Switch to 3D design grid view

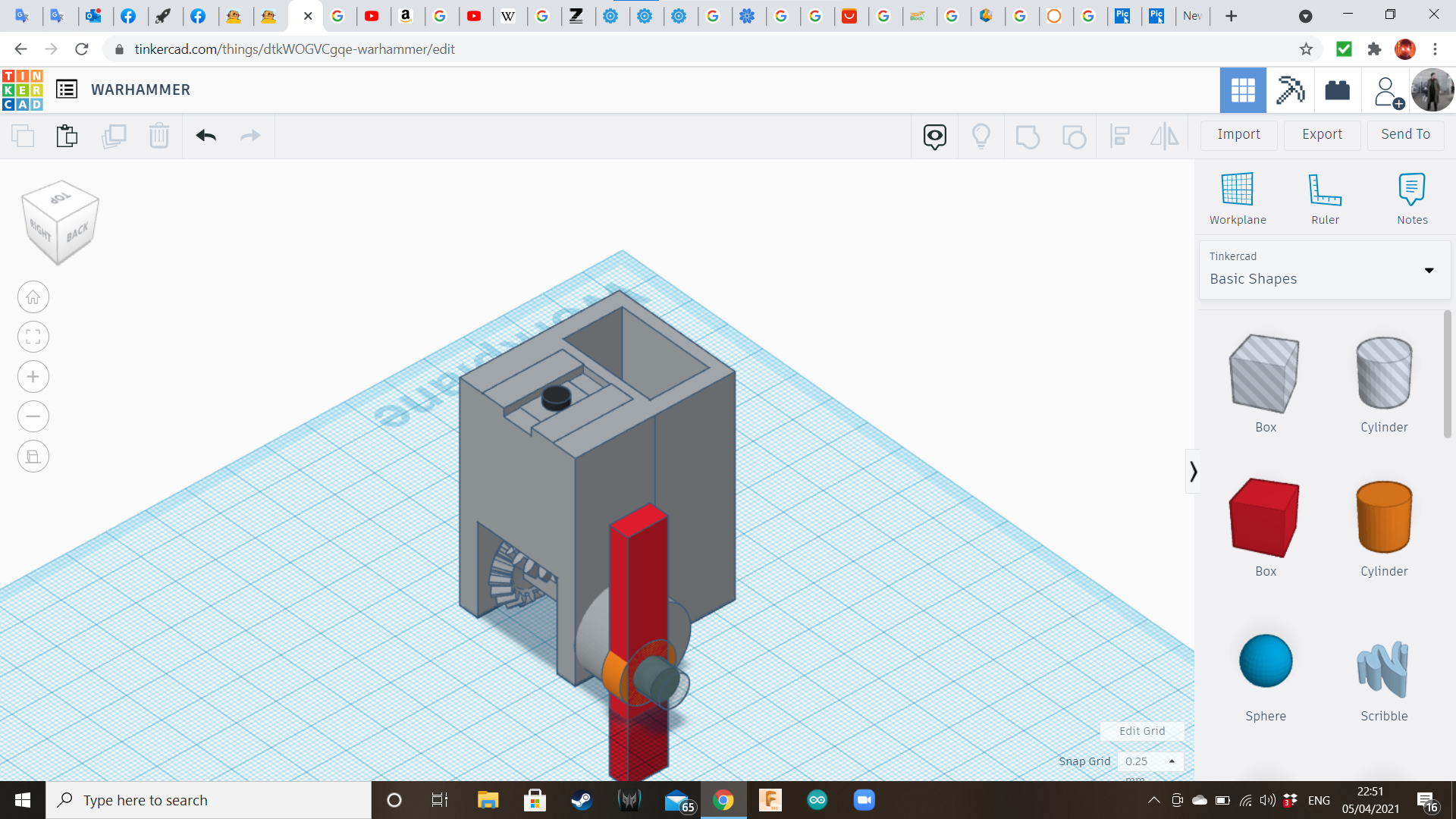pyautogui.click(x=1242, y=90)
